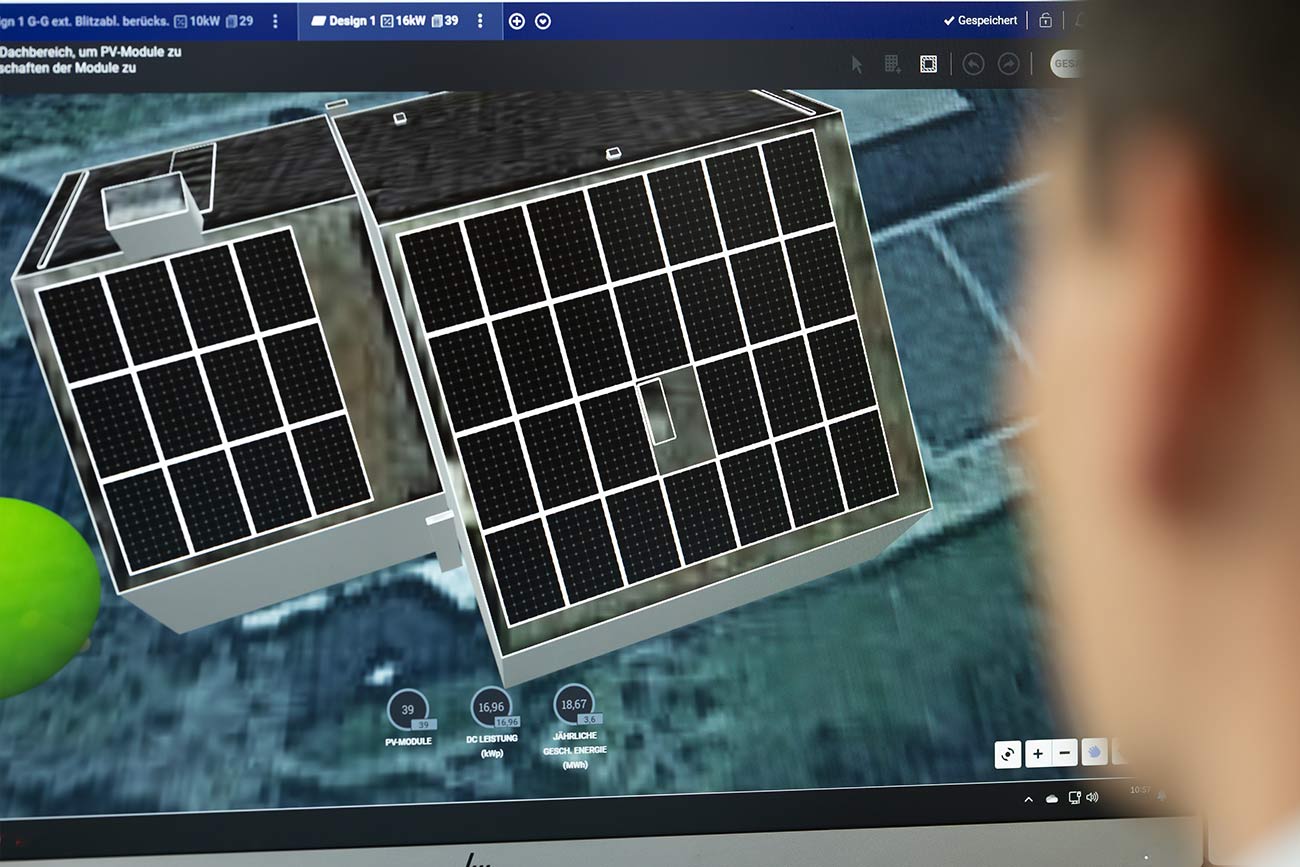Expand the Windows taskbar hidden icons chevron
Screen dimensions: 1300x867
click(1028, 798)
